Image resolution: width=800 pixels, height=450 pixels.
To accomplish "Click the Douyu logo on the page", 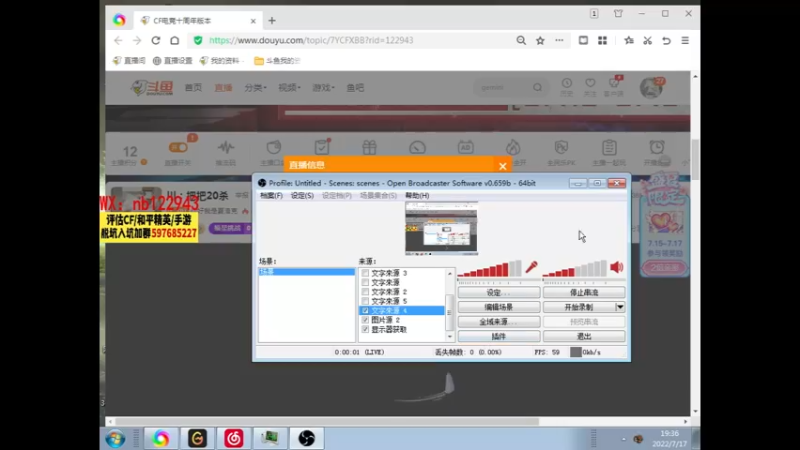I will 152,88.
